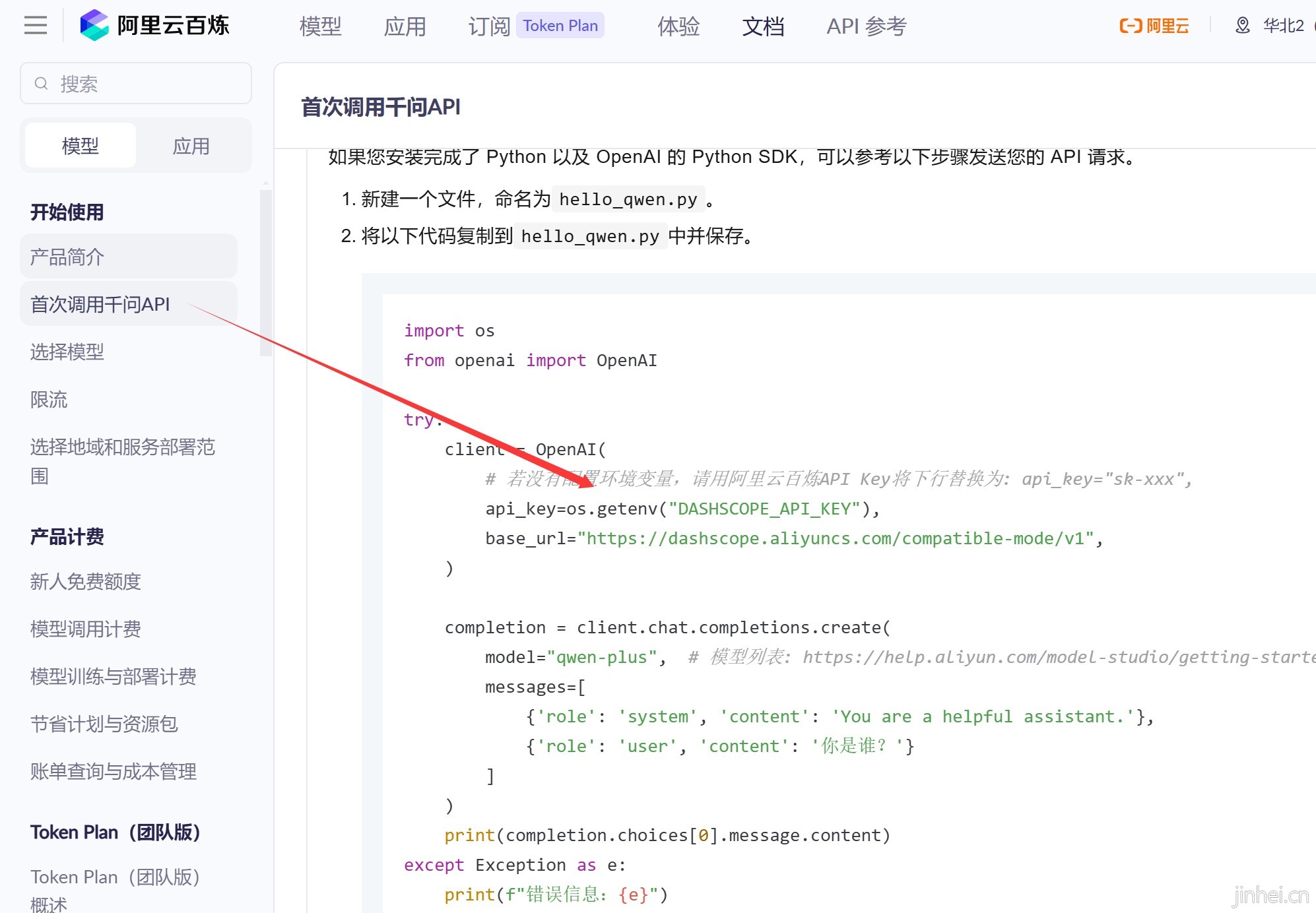Viewport: 1316px width, 913px height.
Task: Click the print(completion.choices[0].message.content) line
Action: pyautogui.click(x=667, y=835)
